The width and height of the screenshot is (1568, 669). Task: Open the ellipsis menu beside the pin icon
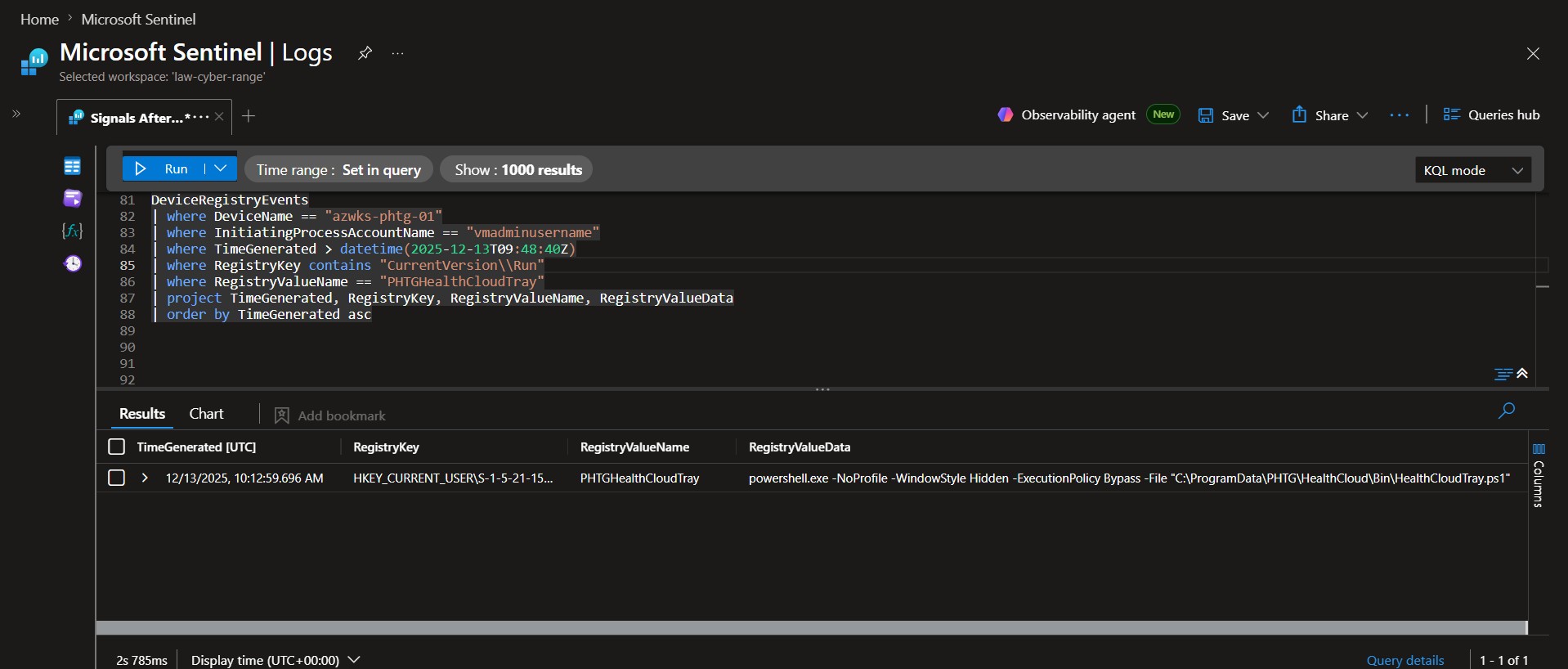tap(397, 53)
